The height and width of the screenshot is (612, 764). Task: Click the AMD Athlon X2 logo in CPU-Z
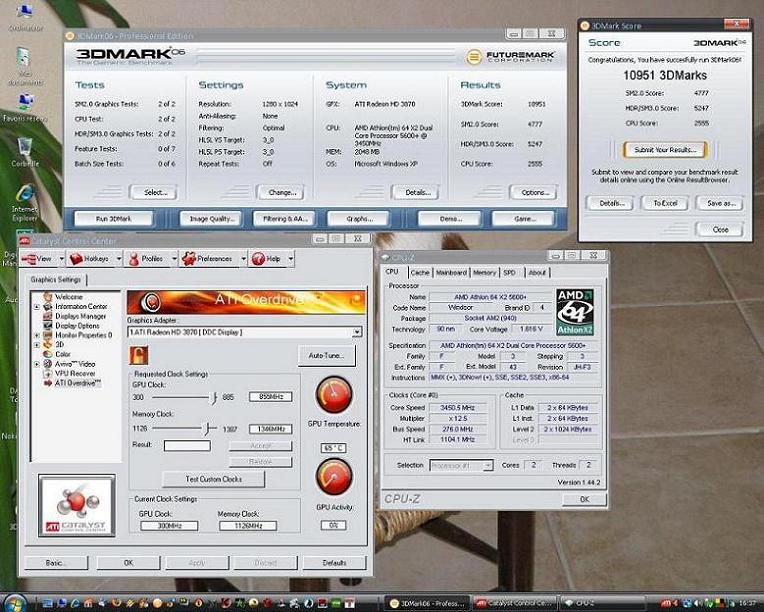(x=575, y=312)
